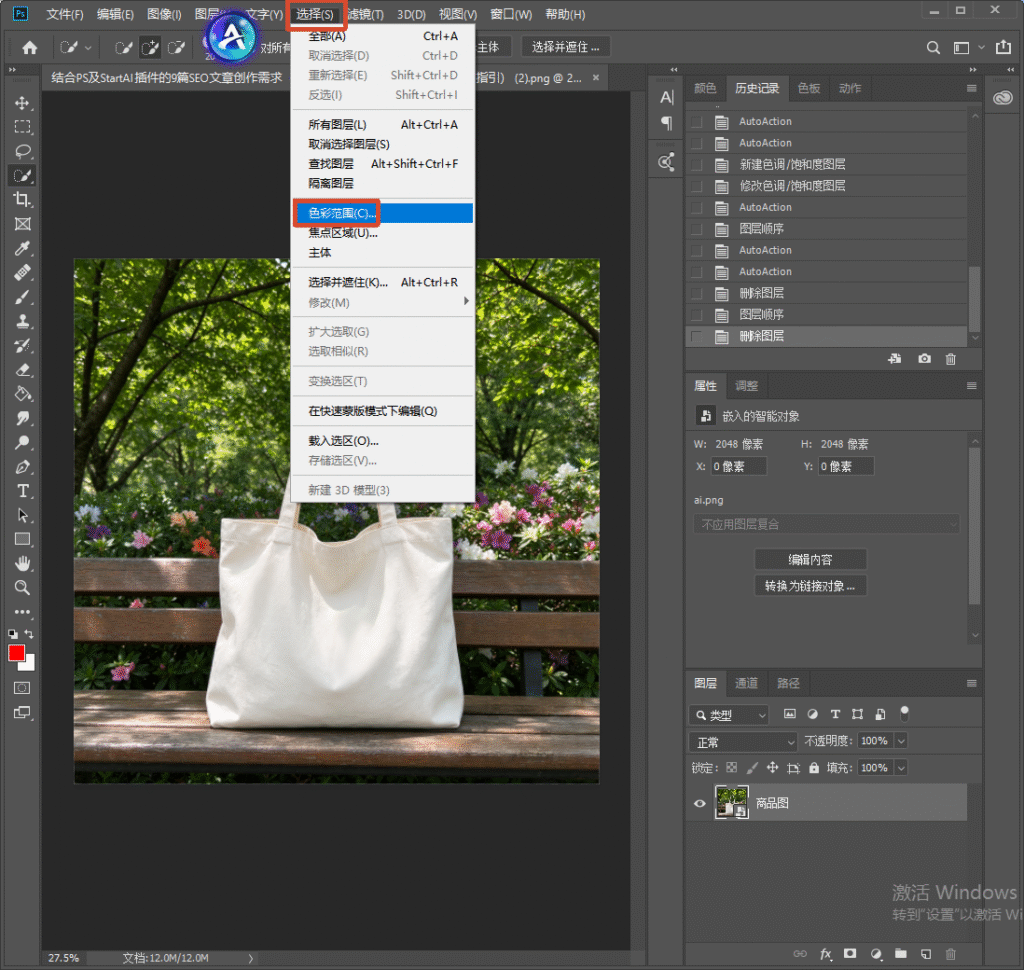Screen dimensions: 1024x970
Task: Select the Lasso tool
Action: click(x=22, y=152)
